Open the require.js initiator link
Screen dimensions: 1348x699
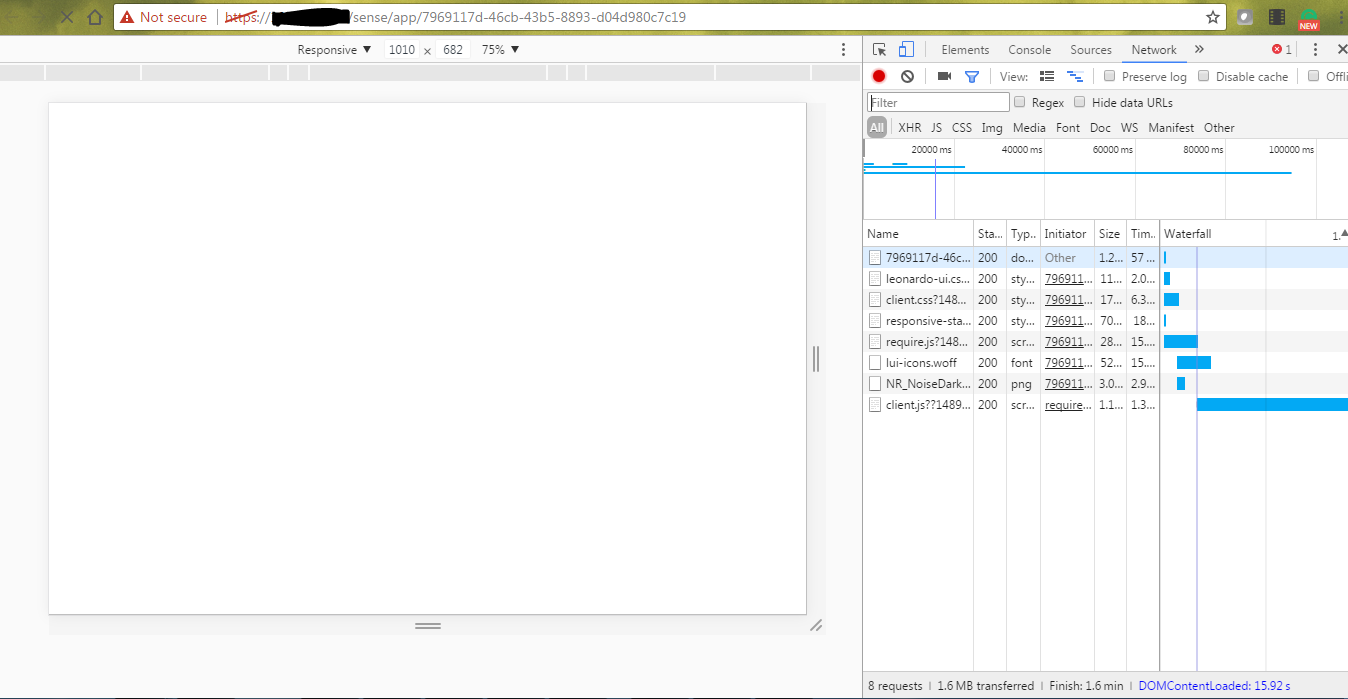click(x=1065, y=404)
